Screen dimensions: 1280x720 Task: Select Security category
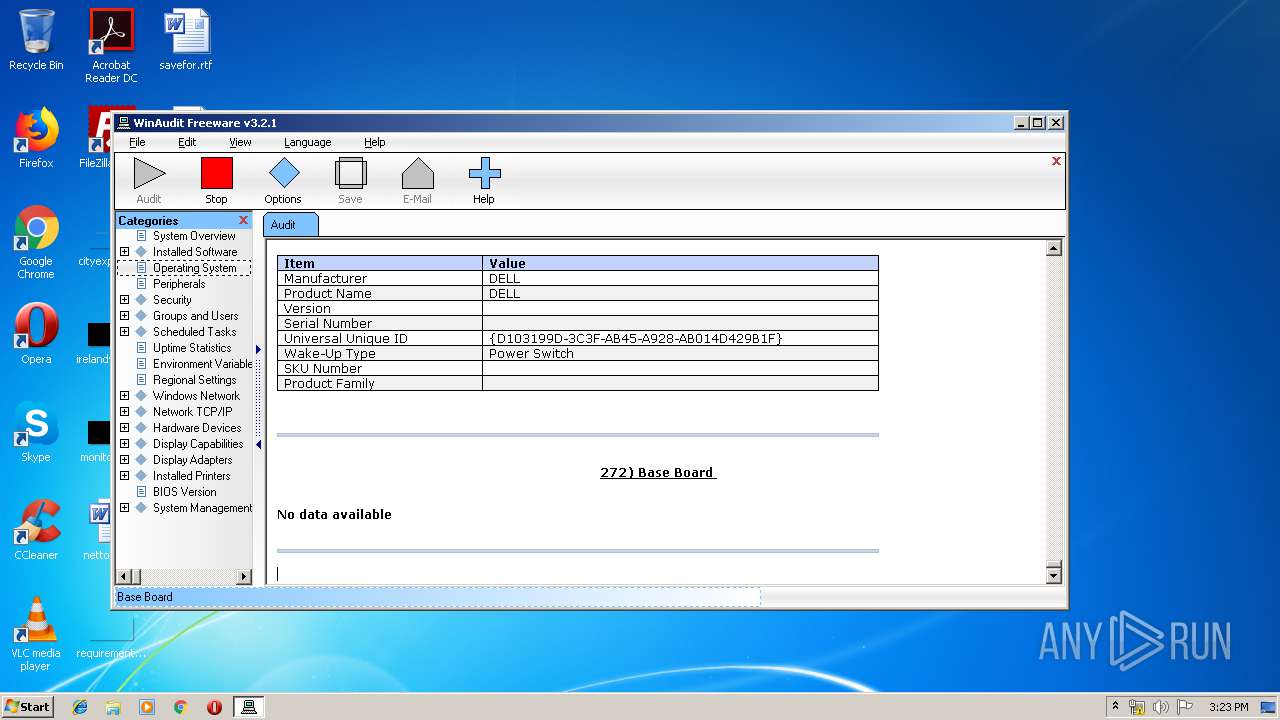[x=172, y=300]
